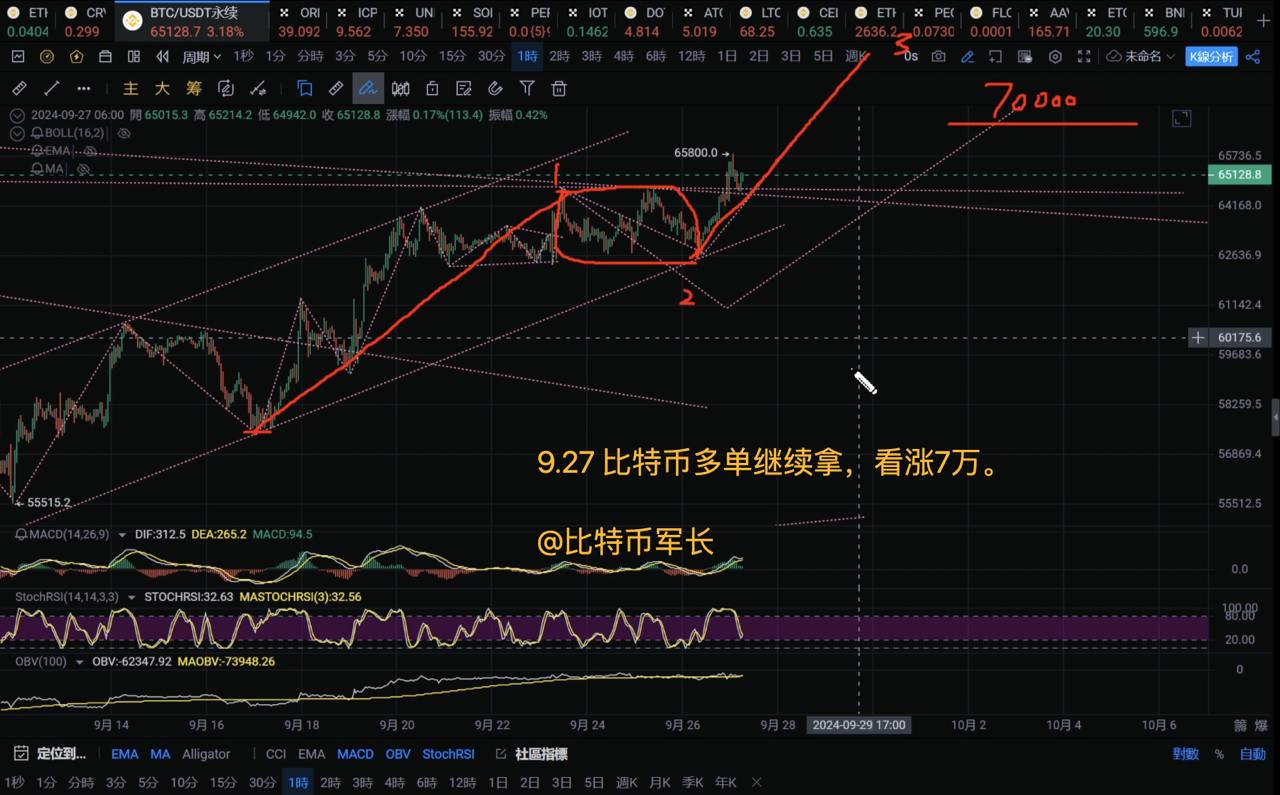Open the K線分析 button

click(x=1211, y=57)
